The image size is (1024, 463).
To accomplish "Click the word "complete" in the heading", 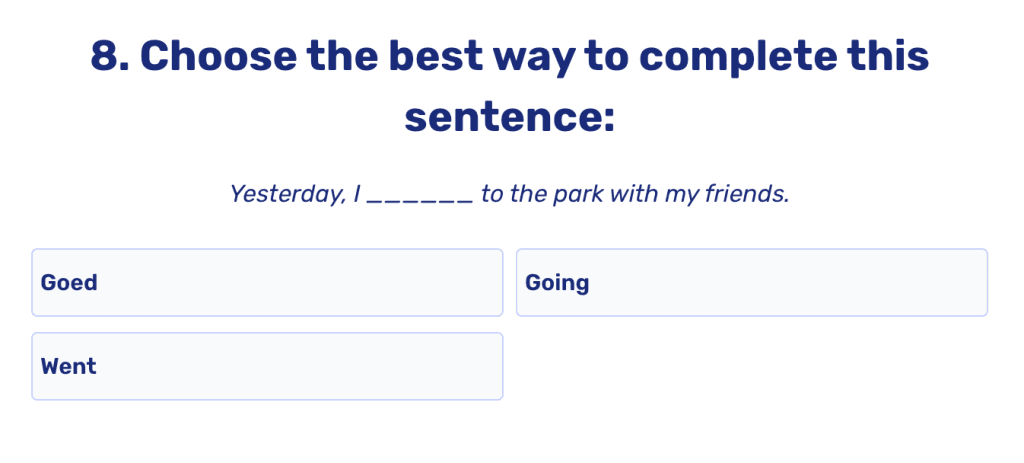I will [739, 57].
